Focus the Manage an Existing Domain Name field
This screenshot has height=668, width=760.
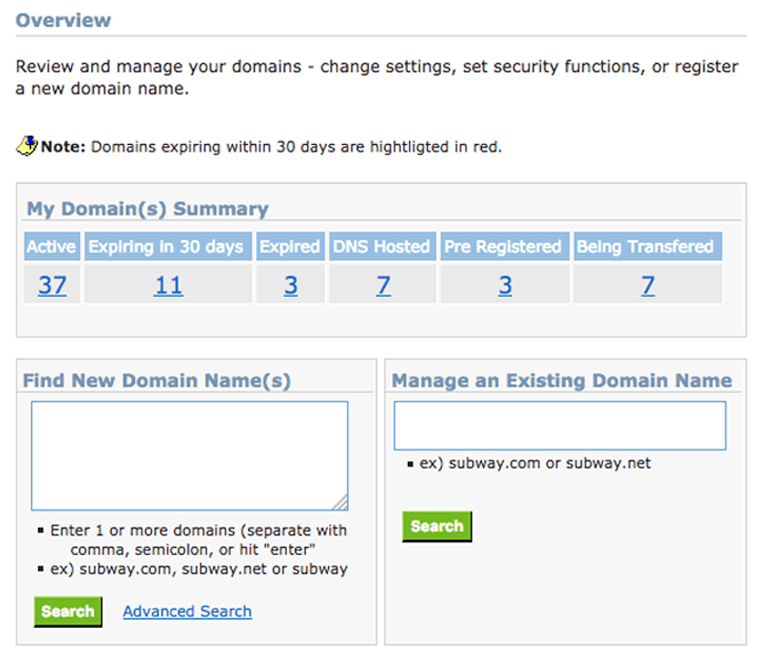(x=560, y=426)
